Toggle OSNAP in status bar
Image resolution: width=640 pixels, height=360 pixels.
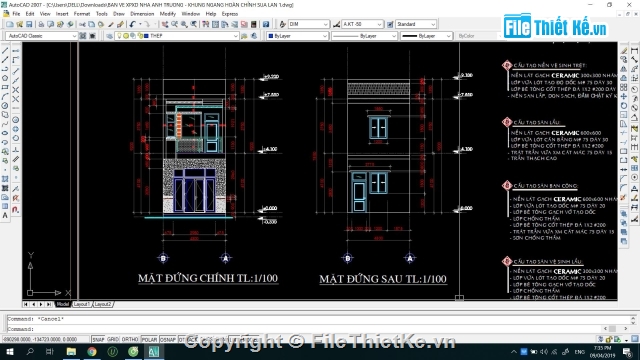(x=168, y=340)
